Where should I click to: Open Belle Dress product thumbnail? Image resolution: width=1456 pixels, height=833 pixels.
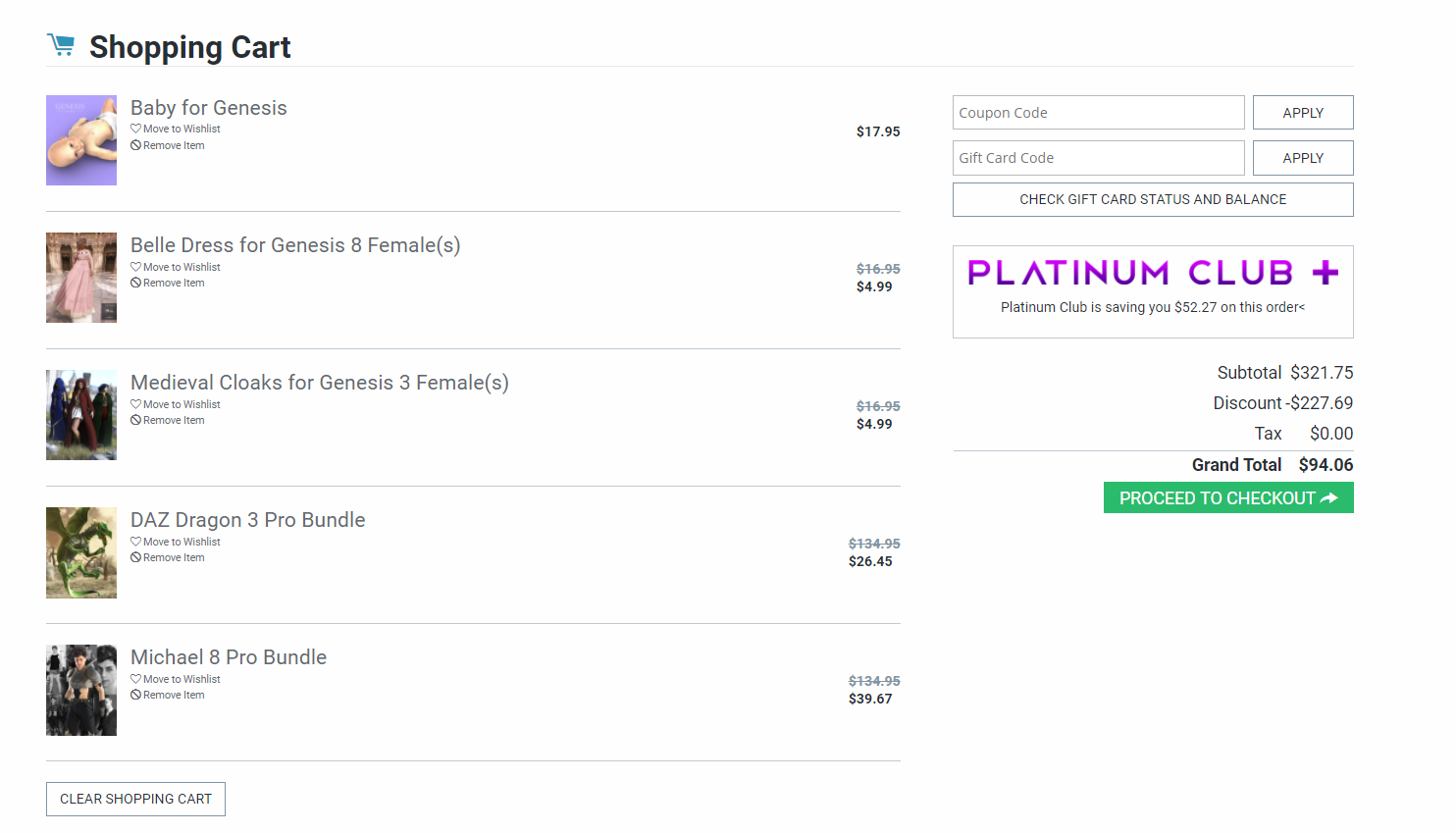pyautogui.click(x=81, y=278)
